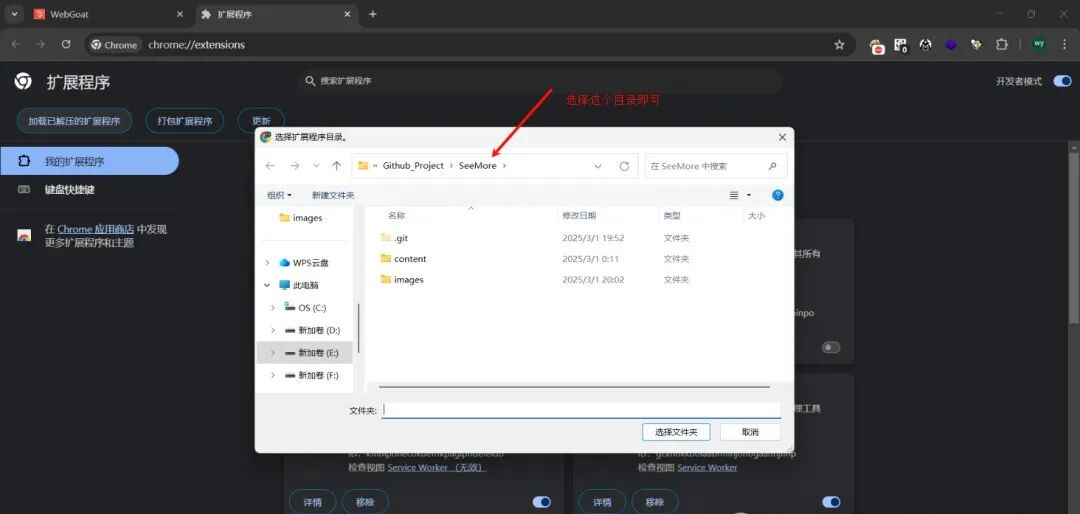Image resolution: width=1080 pixels, height=514 pixels.
Task: Click the back arrow in the folder dialog
Action: 270,166
